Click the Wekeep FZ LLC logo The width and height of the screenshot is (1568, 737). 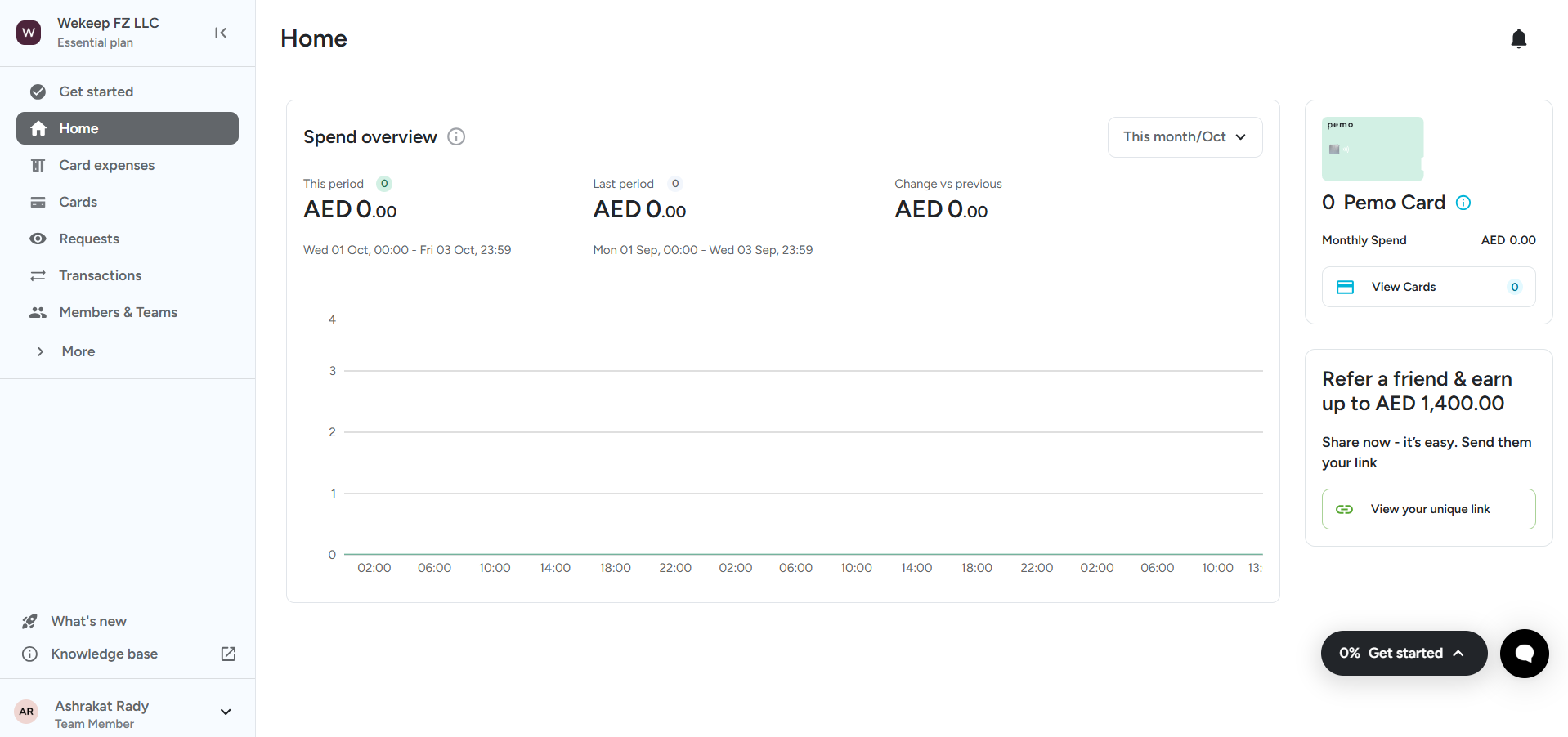click(x=29, y=33)
